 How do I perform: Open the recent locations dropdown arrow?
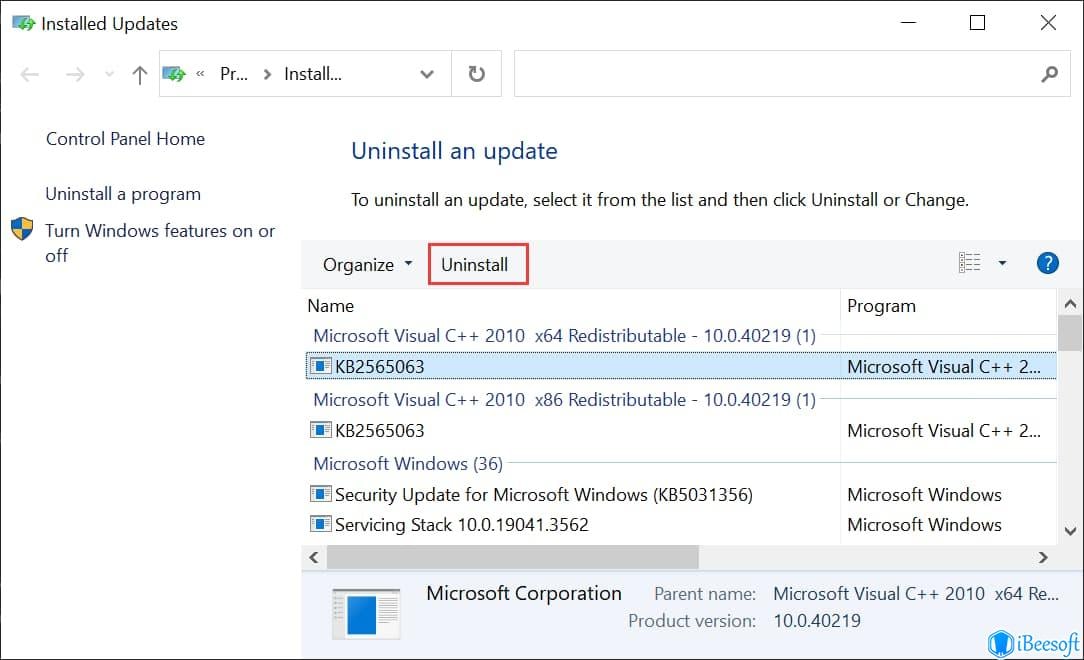click(109, 73)
